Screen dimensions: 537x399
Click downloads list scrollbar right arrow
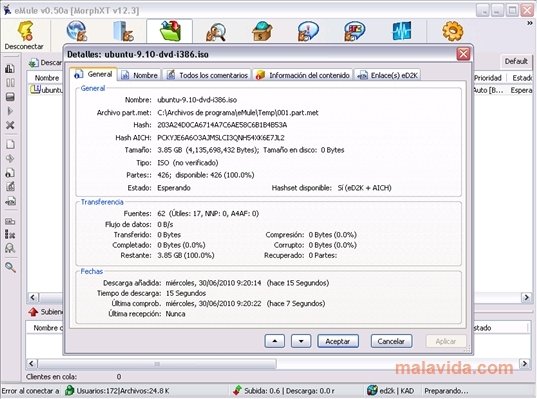click(x=526, y=297)
